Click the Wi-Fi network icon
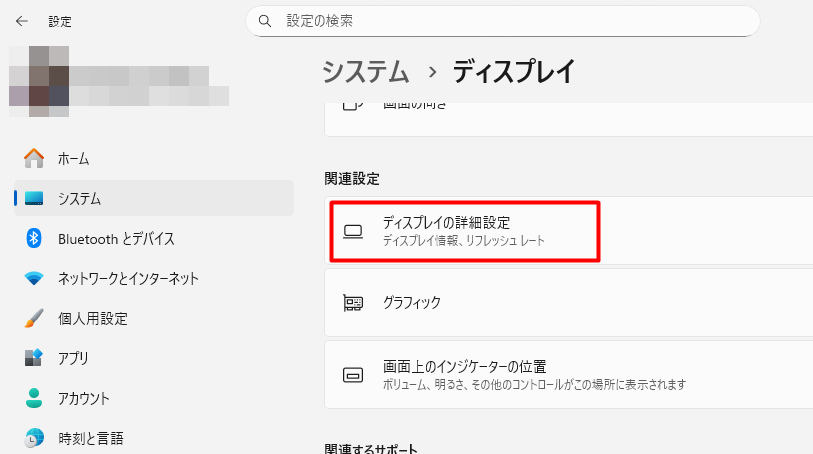This screenshot has height=454, width=813. [x=34, y=278]
